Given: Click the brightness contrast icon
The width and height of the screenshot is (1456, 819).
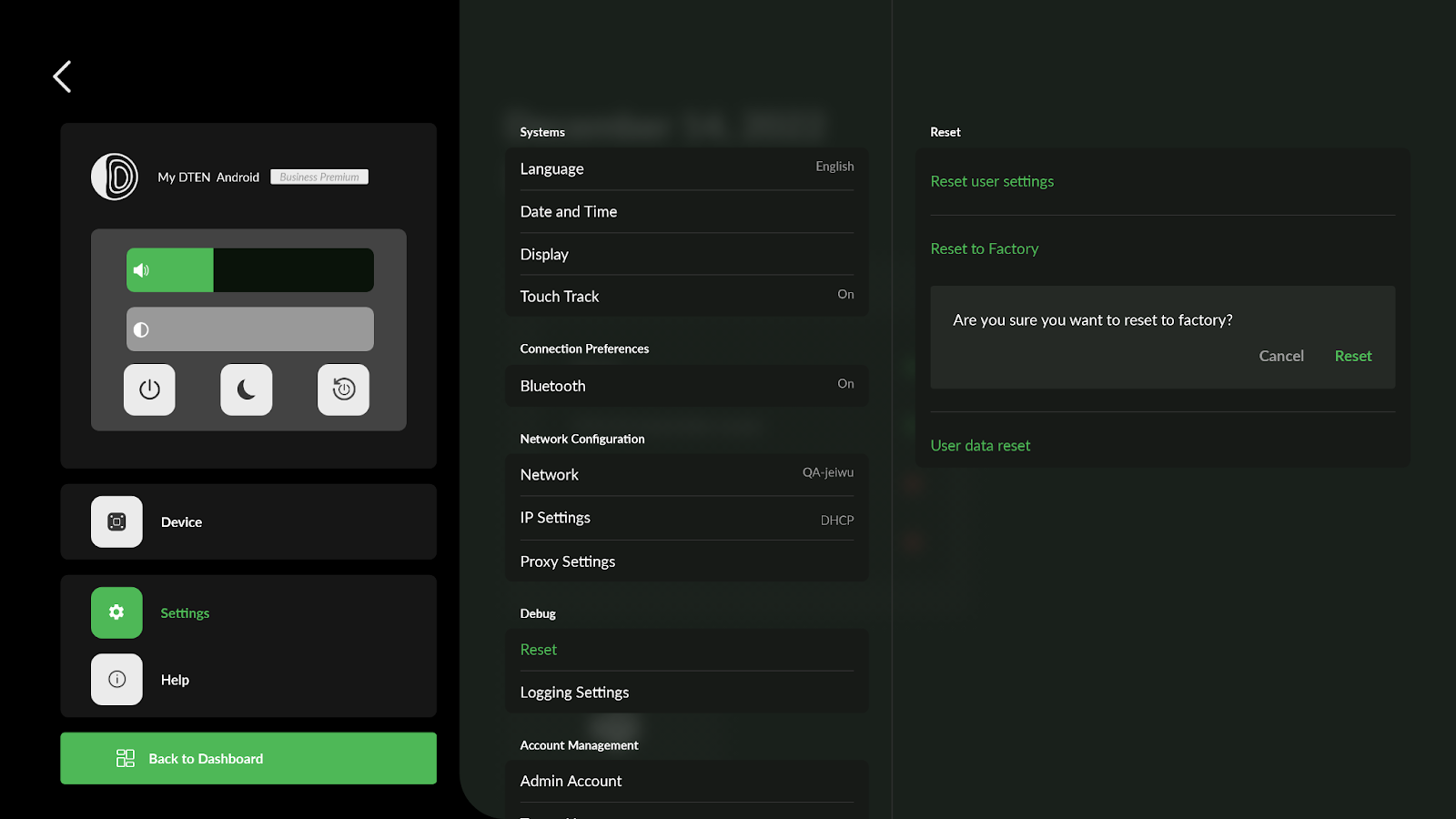Looking at the screenshot, I should (141, 329).
